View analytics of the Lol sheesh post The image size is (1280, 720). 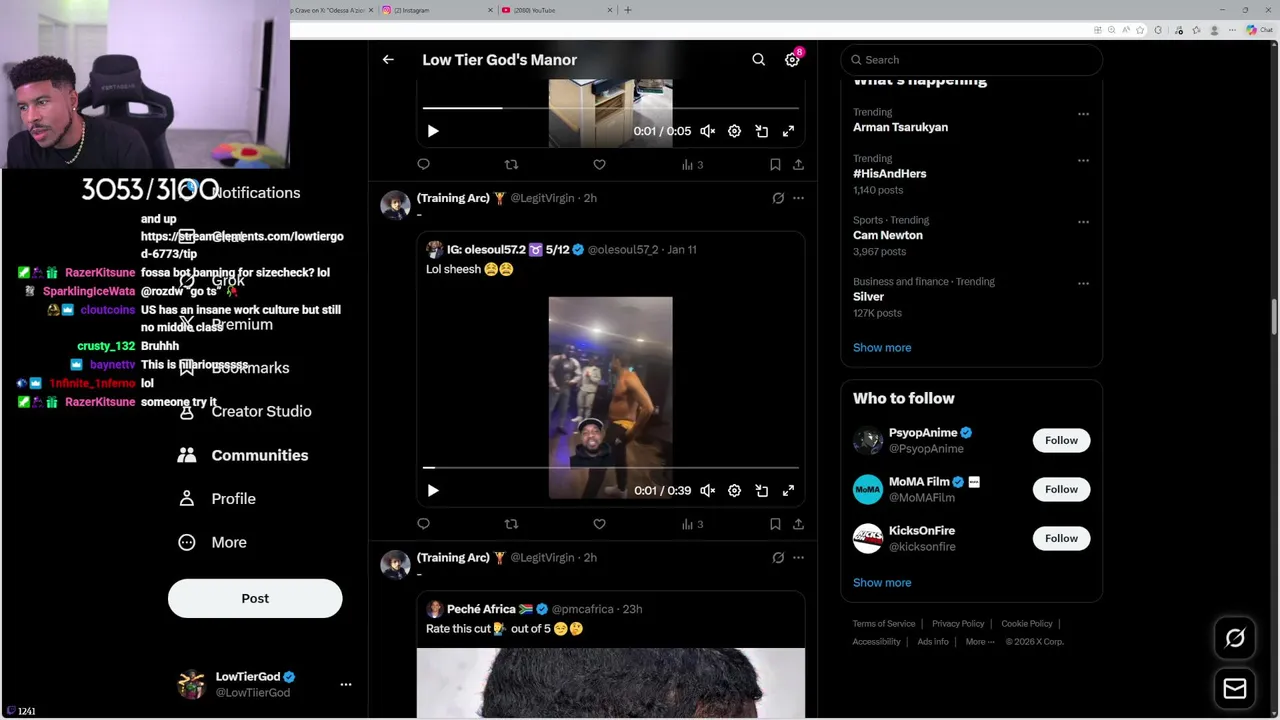click(x=693, y=524)
